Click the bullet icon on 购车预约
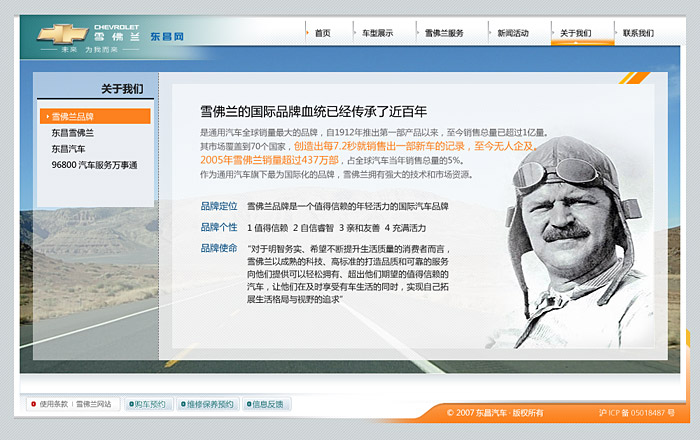The width and height of the screenshot is (700, 440). coord(132,404)
